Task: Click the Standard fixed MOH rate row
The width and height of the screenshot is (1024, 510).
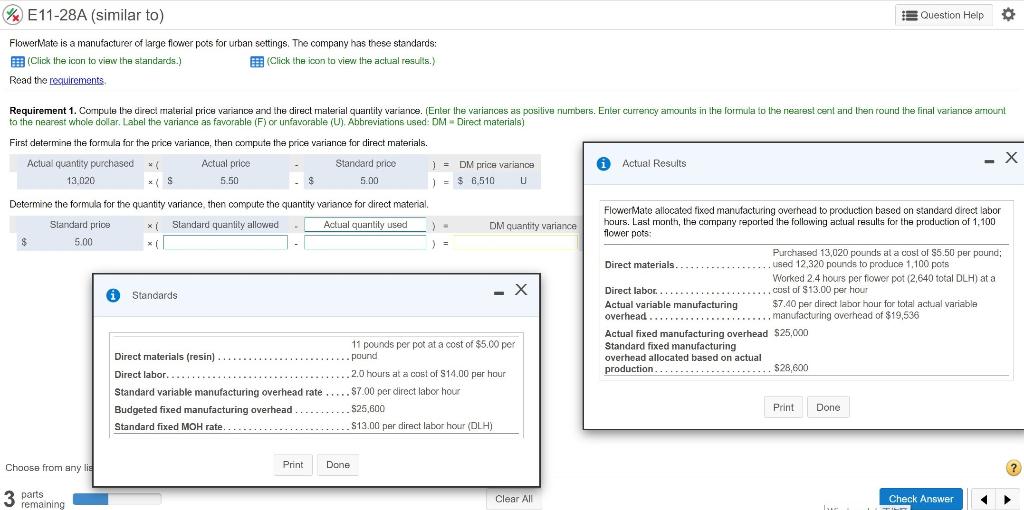Action: [x=316, y=426]
